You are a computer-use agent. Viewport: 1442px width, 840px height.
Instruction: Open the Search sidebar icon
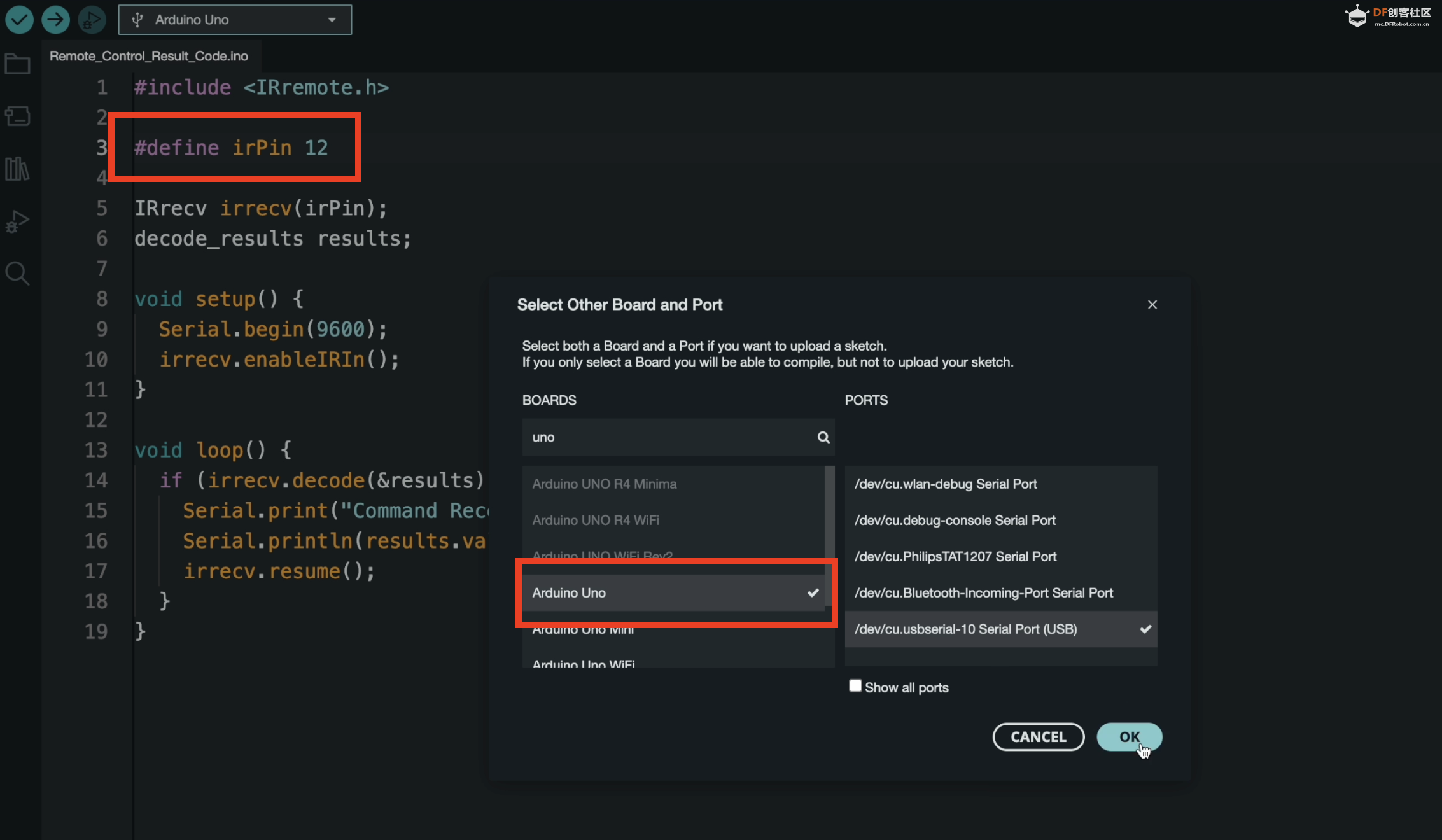[x=17, y=274]
